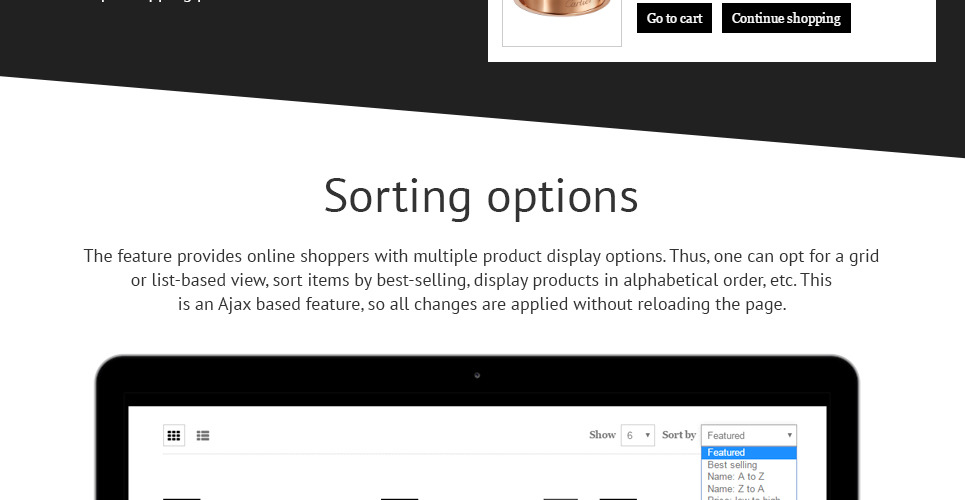The image size is (965, 500).
Task: Click the laptop webcam dot
Action: point(477,376)
